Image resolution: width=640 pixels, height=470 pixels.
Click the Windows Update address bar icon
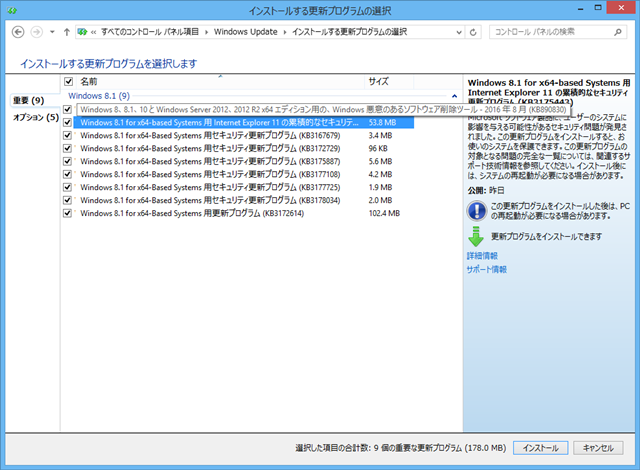82,32
